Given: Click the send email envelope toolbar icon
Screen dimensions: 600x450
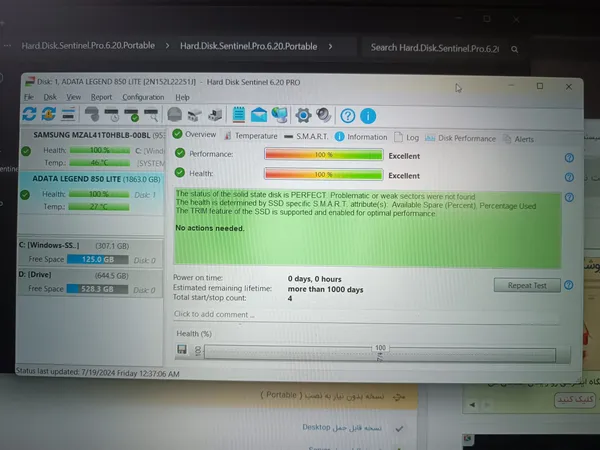Looking at the screenshot, I should click(260, 115).
